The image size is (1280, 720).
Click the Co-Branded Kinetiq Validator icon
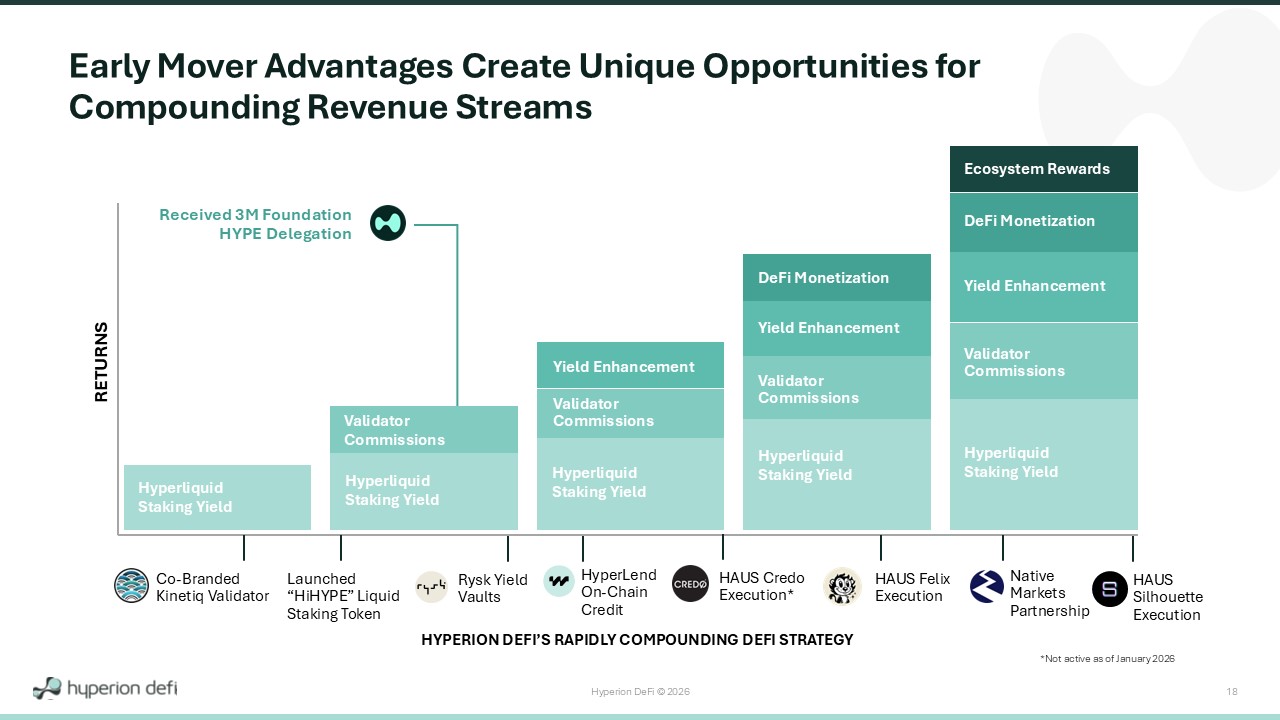click(131, 586)
